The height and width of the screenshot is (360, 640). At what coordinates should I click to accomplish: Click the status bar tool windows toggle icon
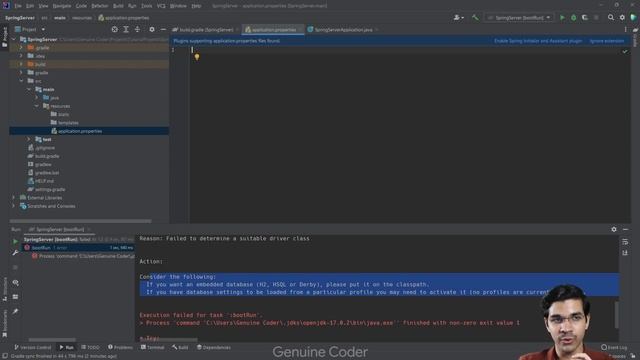pos(4,356)
